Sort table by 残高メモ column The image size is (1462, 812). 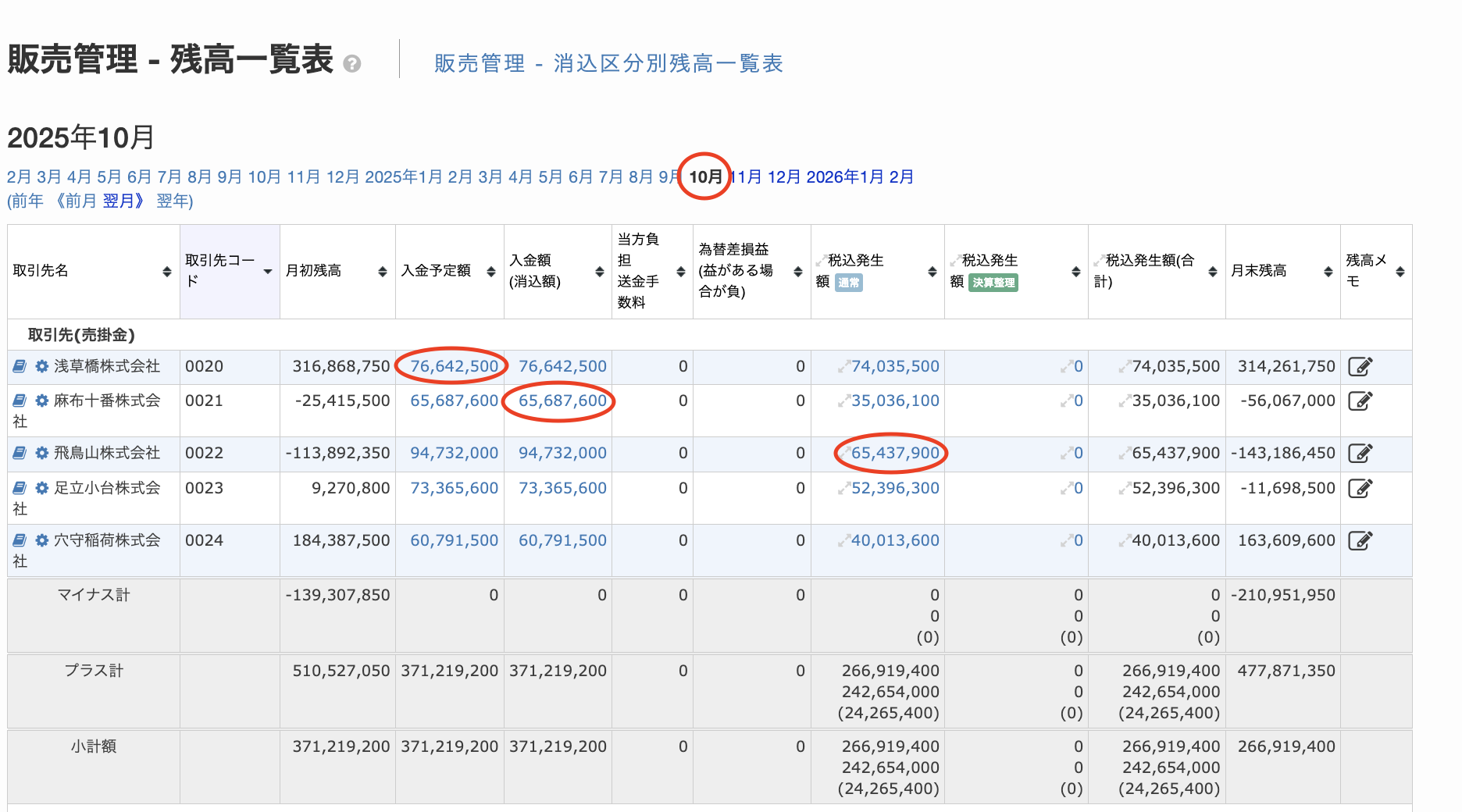[1400, 272]
